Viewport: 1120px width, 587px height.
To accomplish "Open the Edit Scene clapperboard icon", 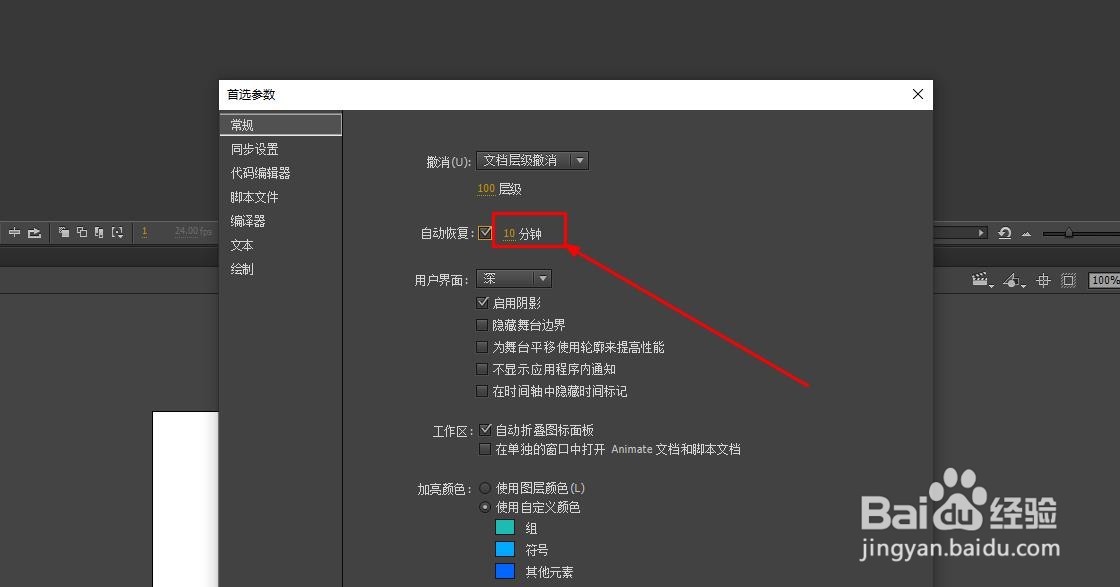I will pos(982,281).
